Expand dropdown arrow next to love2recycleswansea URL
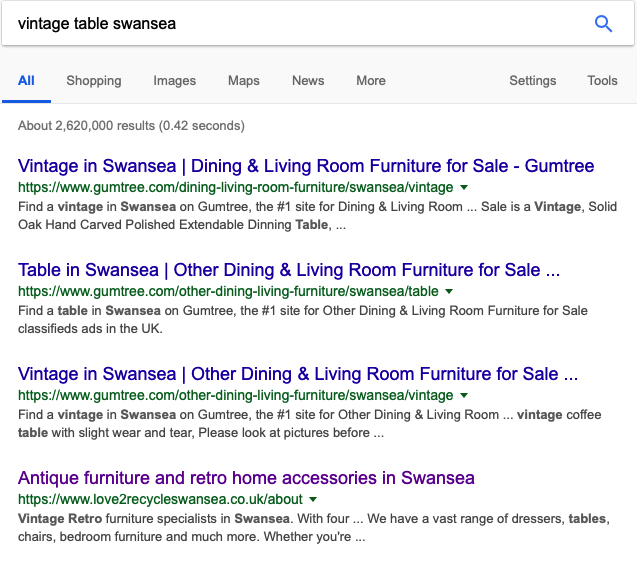 [313, 499]
